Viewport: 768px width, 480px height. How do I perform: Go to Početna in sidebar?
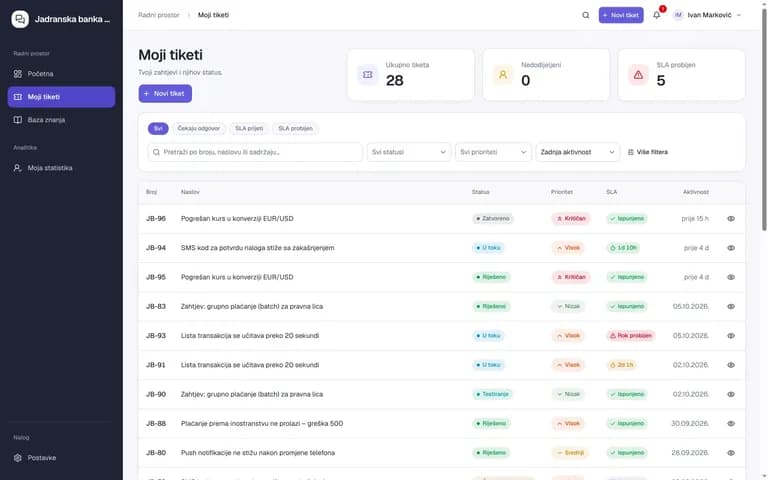point(61,74)
